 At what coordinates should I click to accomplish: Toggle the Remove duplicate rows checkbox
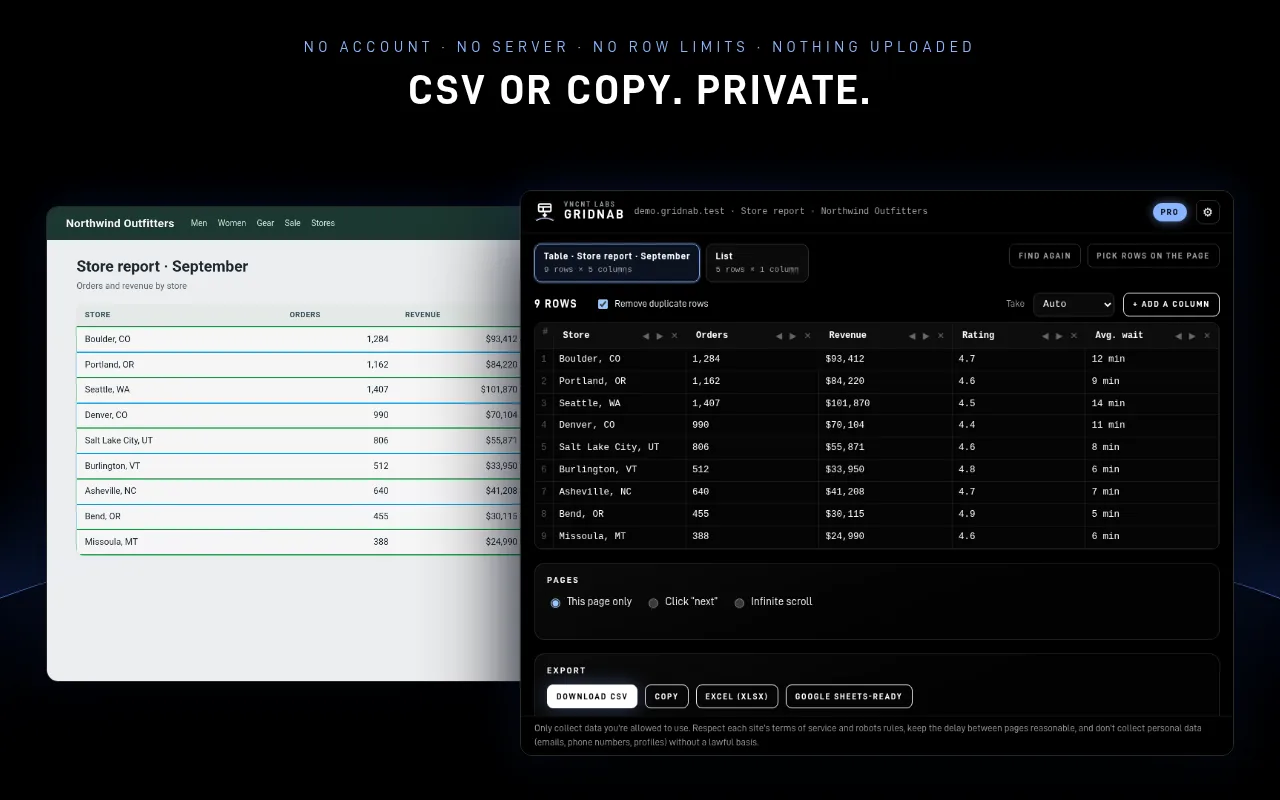[x=603, y=304]
